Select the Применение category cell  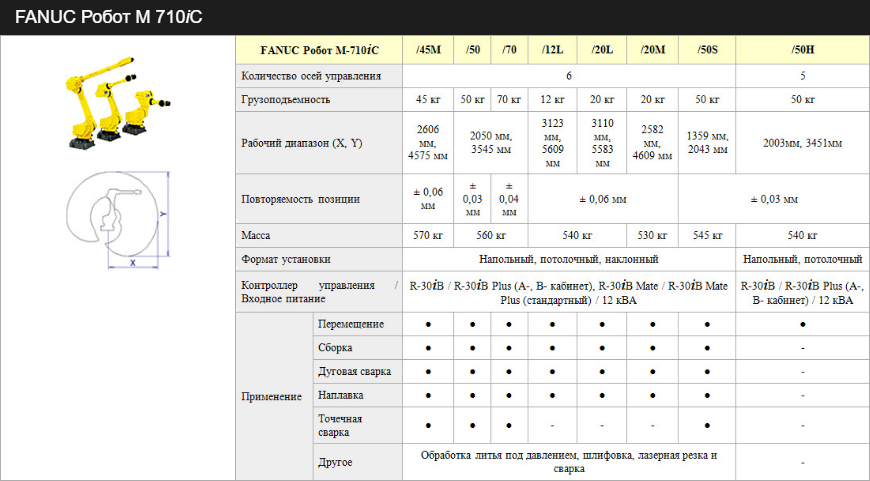[x=272, y=396]
